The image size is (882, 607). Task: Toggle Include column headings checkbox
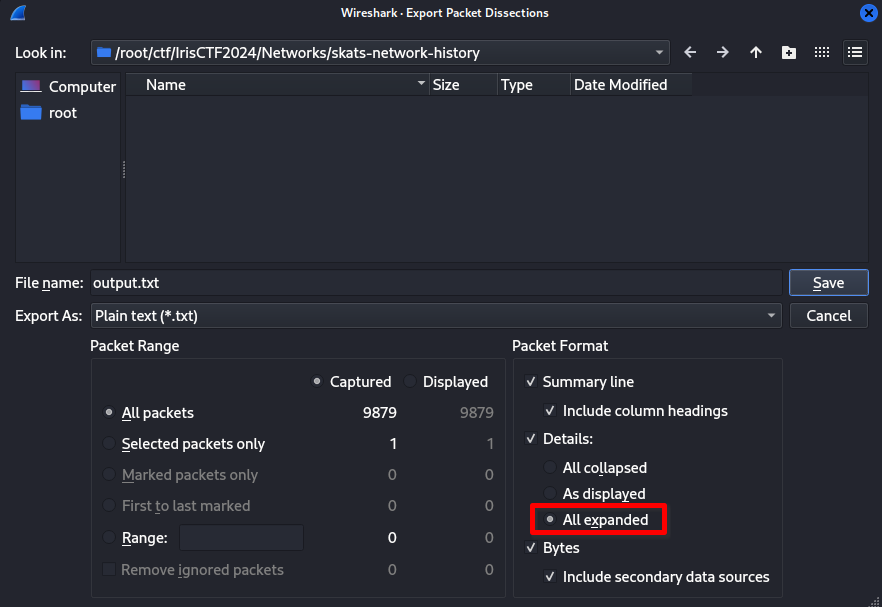[x=550, y=411]
